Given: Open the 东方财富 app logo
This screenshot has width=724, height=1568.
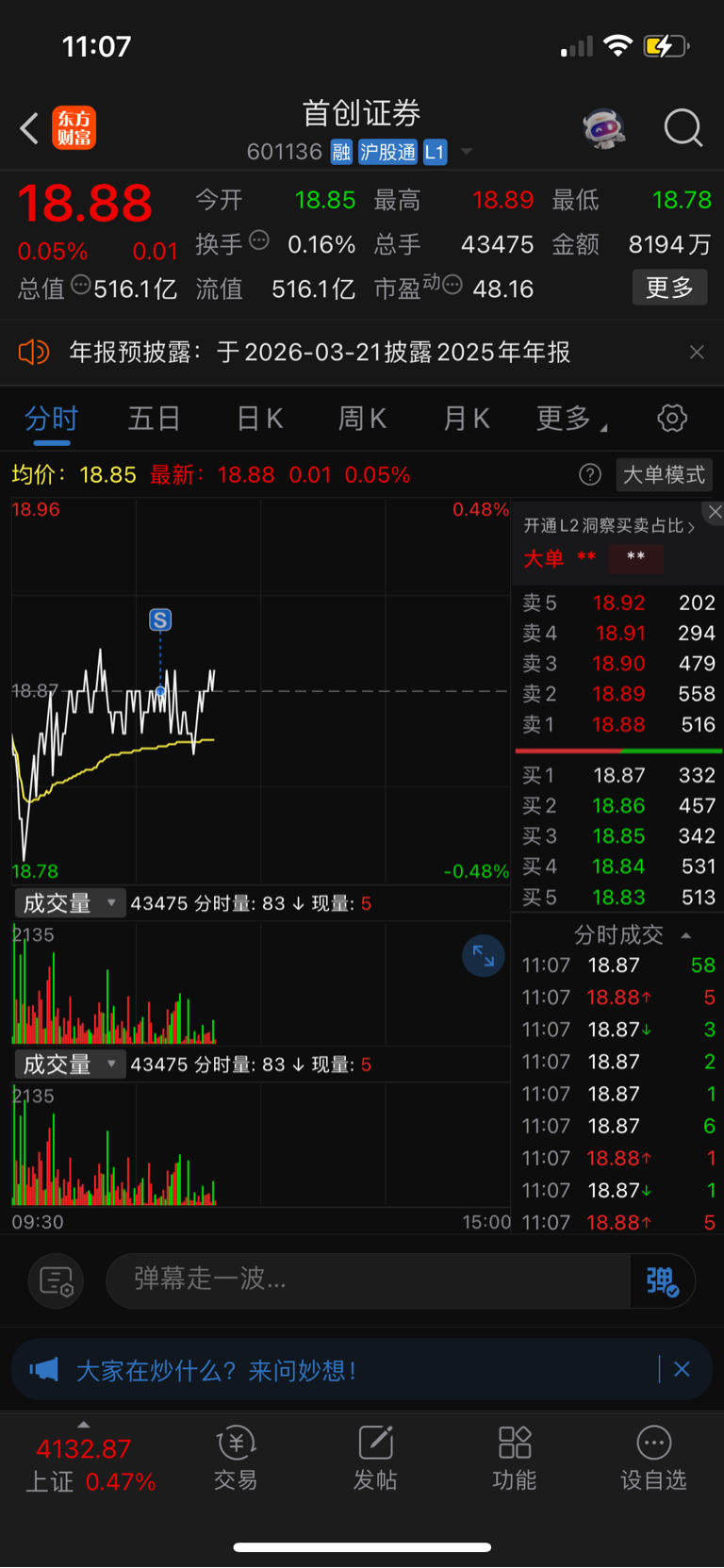Looking at the screenshot, I should [74, 128].
